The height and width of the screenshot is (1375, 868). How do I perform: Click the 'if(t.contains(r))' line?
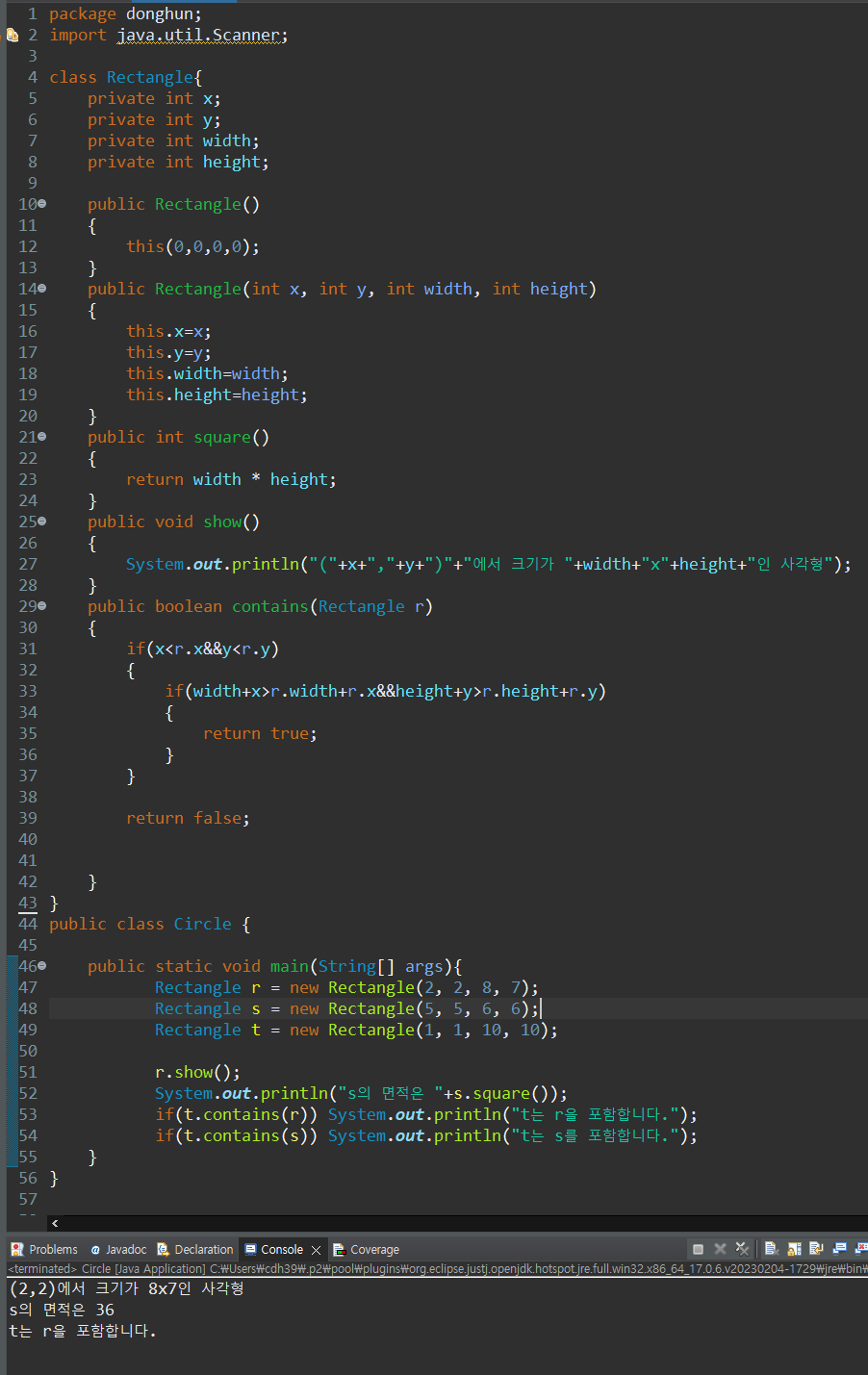[426, 1114]
